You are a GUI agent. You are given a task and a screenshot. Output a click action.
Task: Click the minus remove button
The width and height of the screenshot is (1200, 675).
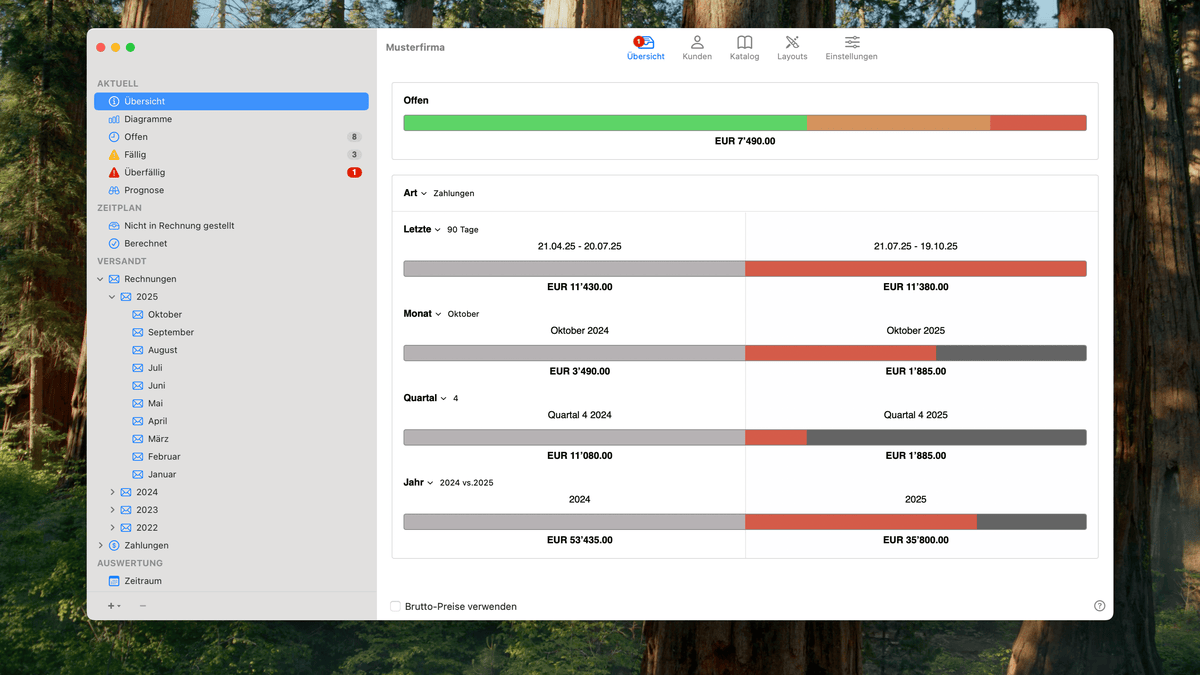pyautogui.click(x=143, y=606)
